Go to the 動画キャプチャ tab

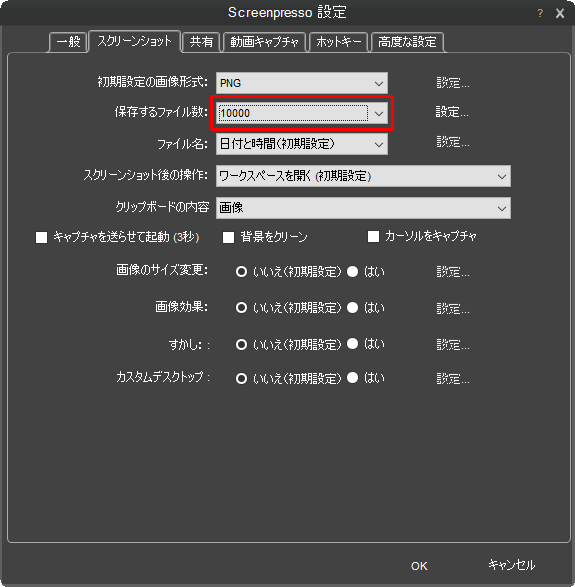pyautogui.click(x=265, y=42)
